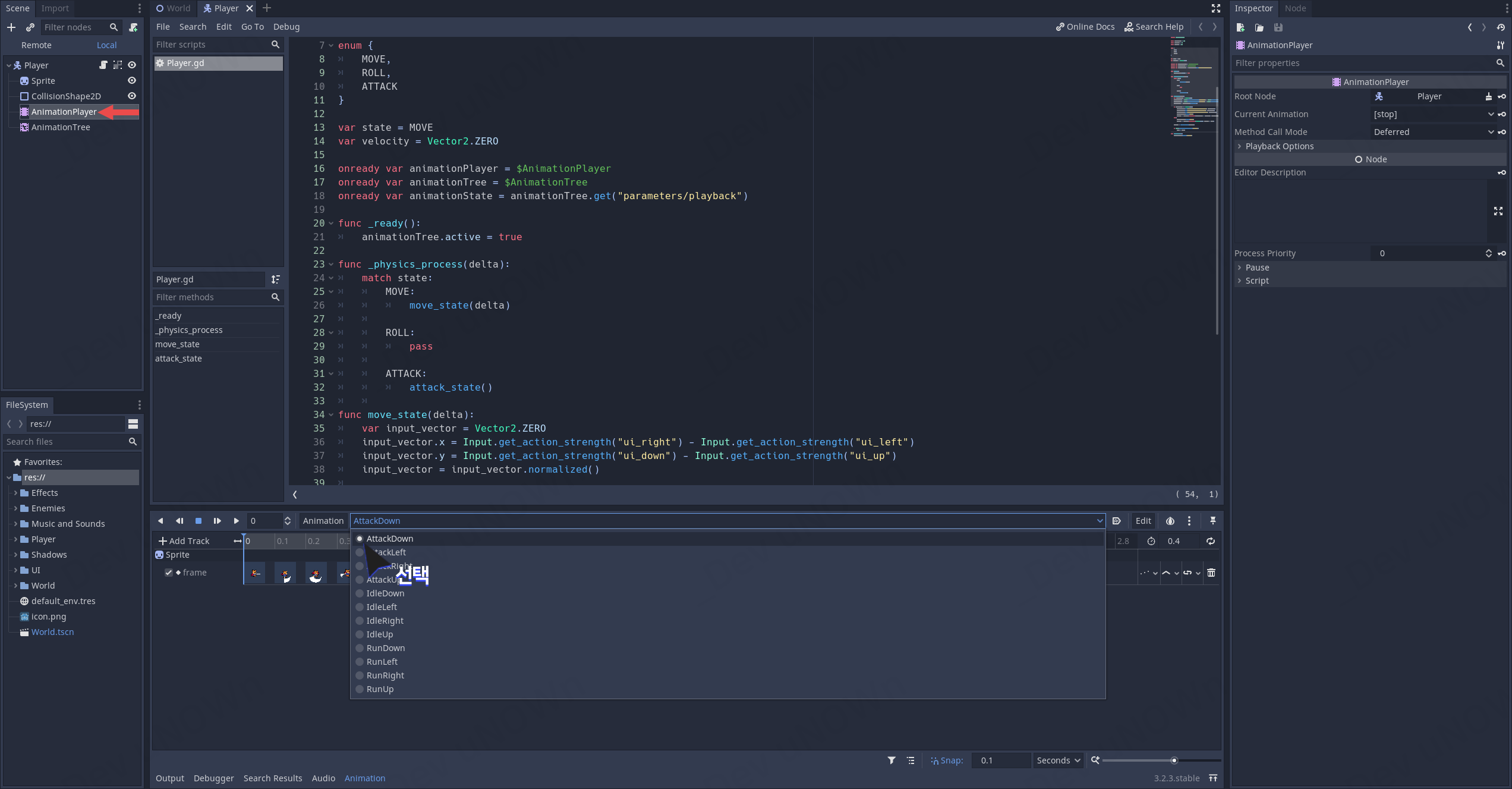Toggle animation looping icon
Screen dimensions: 1512x789
(x=1210, y=541)
